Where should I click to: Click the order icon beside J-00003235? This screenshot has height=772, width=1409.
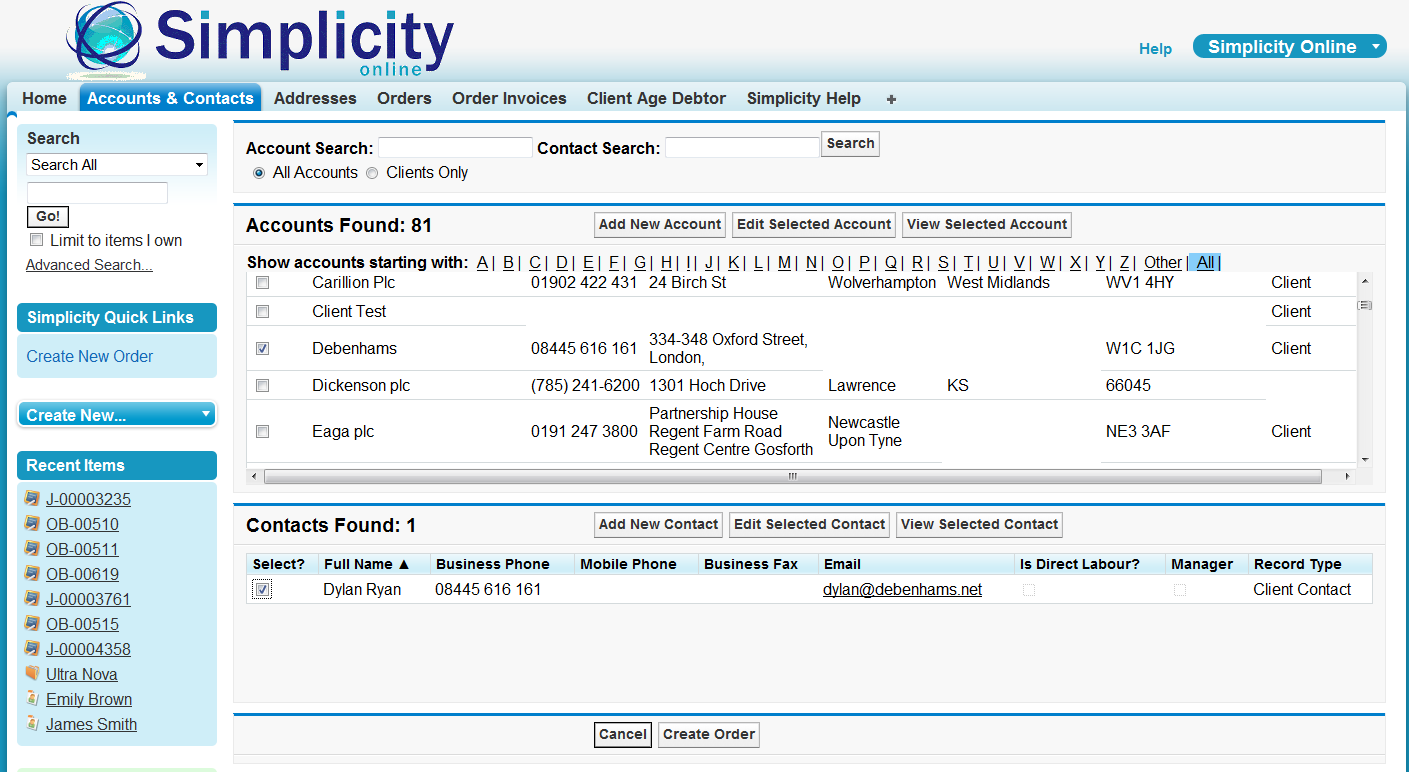point(32,498)
